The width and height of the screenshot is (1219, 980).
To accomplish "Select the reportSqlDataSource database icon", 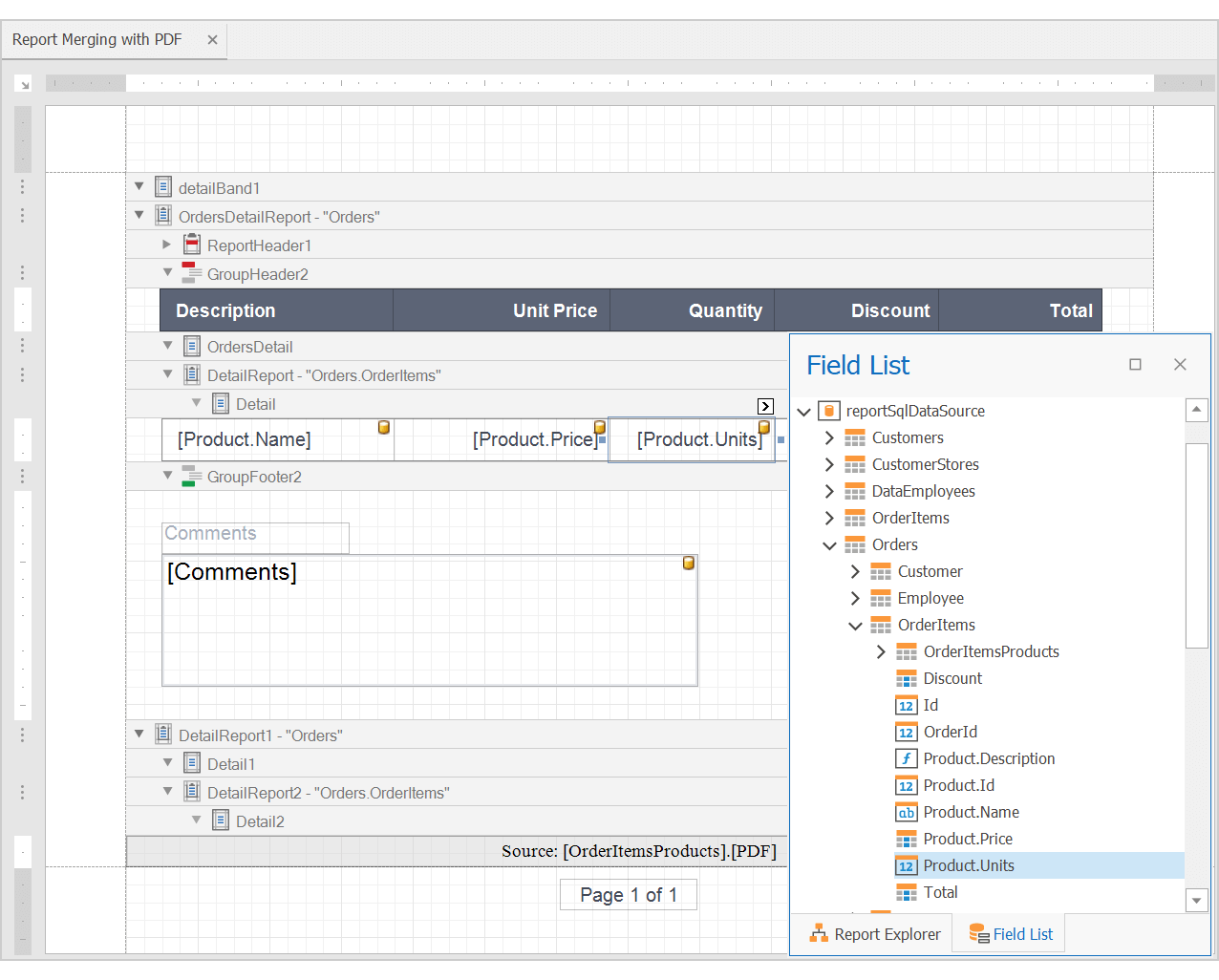I will point(828,411).
